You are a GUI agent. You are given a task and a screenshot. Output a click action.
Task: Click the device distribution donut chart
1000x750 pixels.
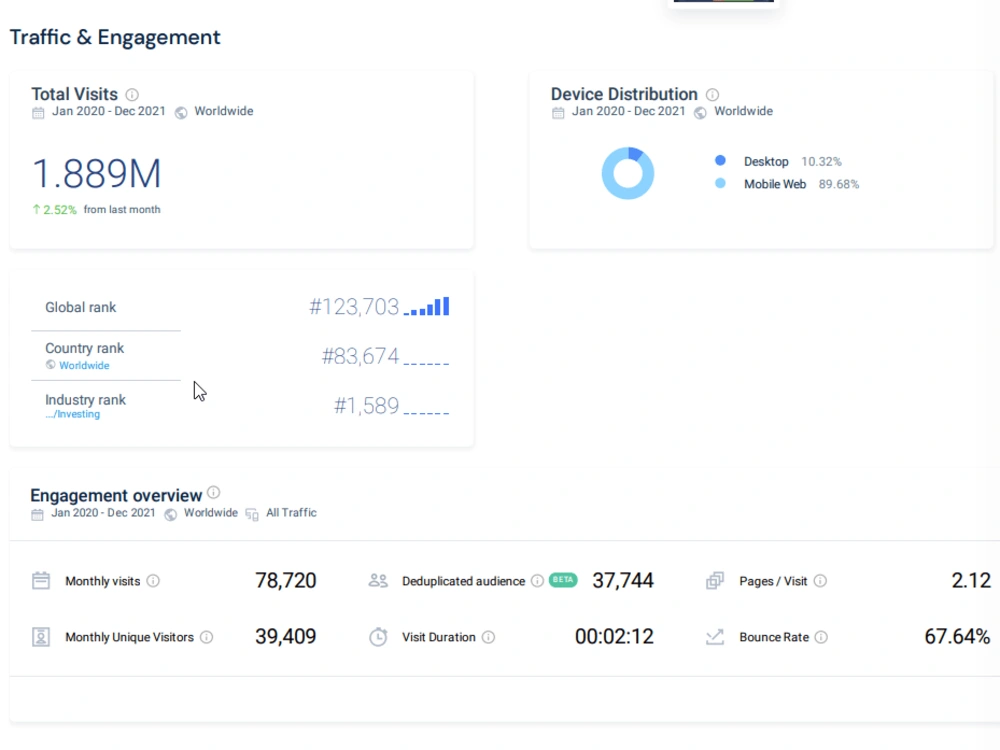pyautogui.click(x=628, y=173)
